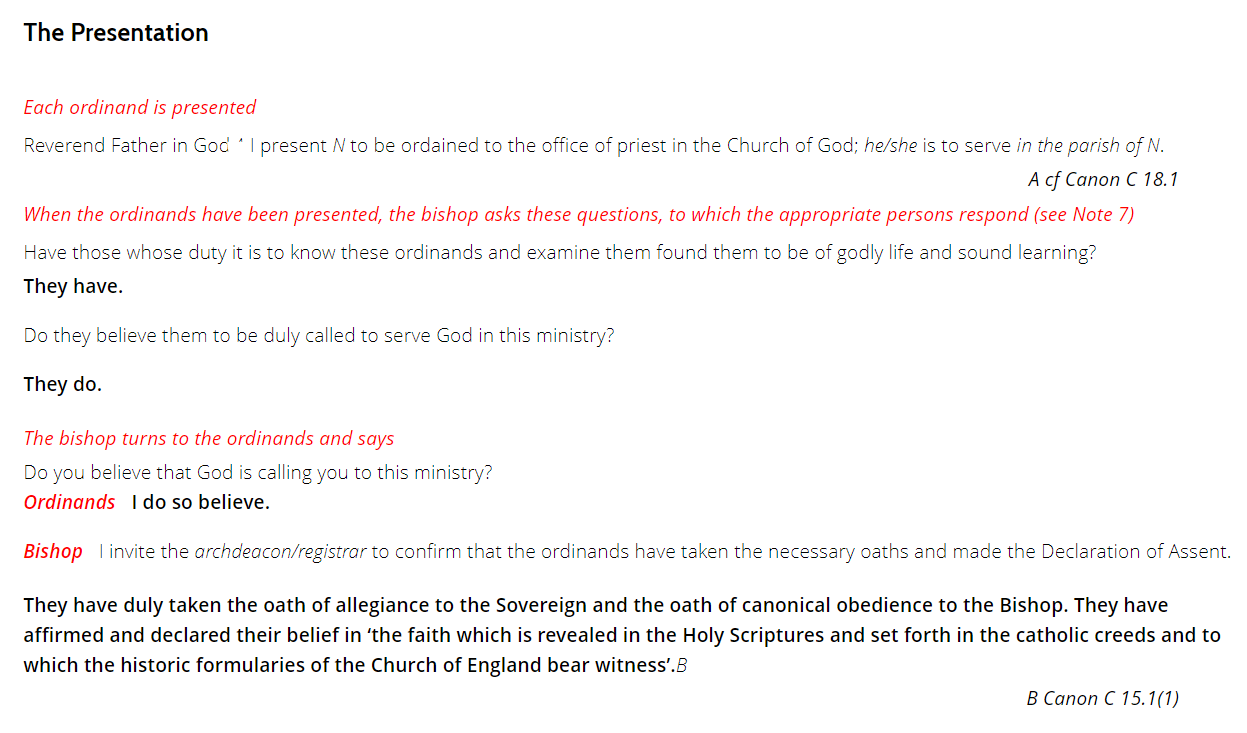This screenshot has width=1247, height=733.
Task: Click italic 'he/she' in the presentation sentence
Action: pos(890,146)
